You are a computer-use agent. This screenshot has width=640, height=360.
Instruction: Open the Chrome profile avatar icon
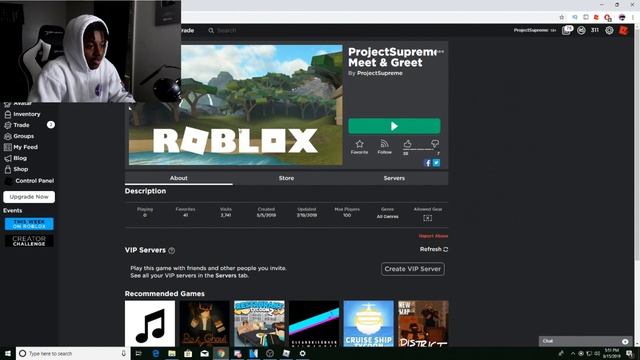(x=622, y=17)
